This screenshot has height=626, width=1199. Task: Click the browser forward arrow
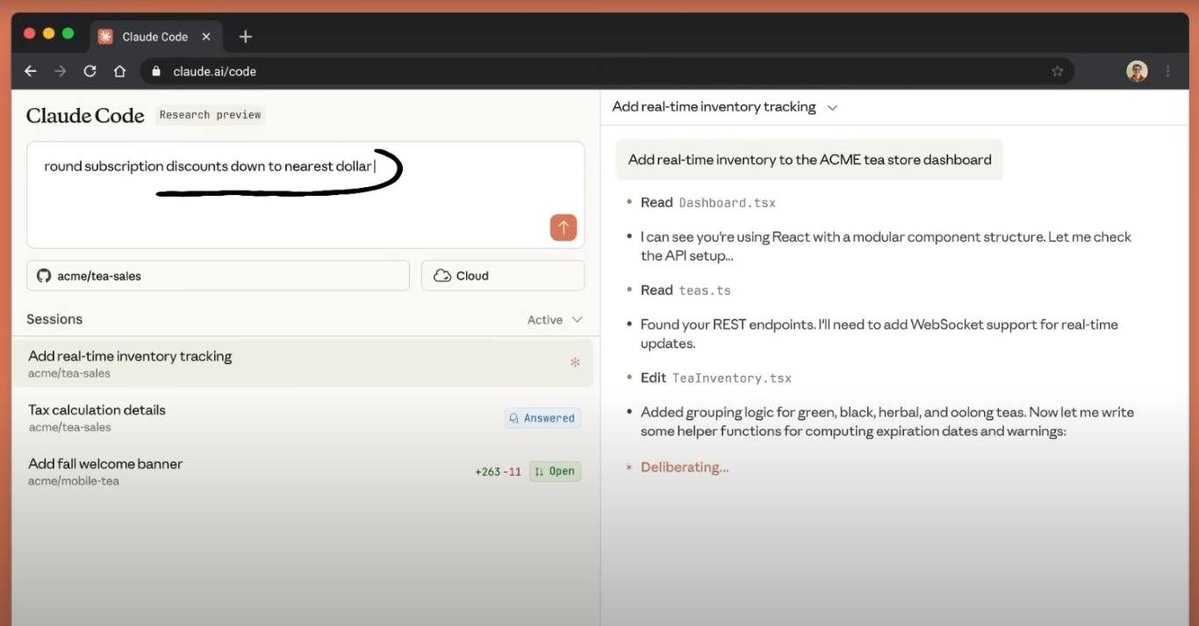(x=60, y=71)
